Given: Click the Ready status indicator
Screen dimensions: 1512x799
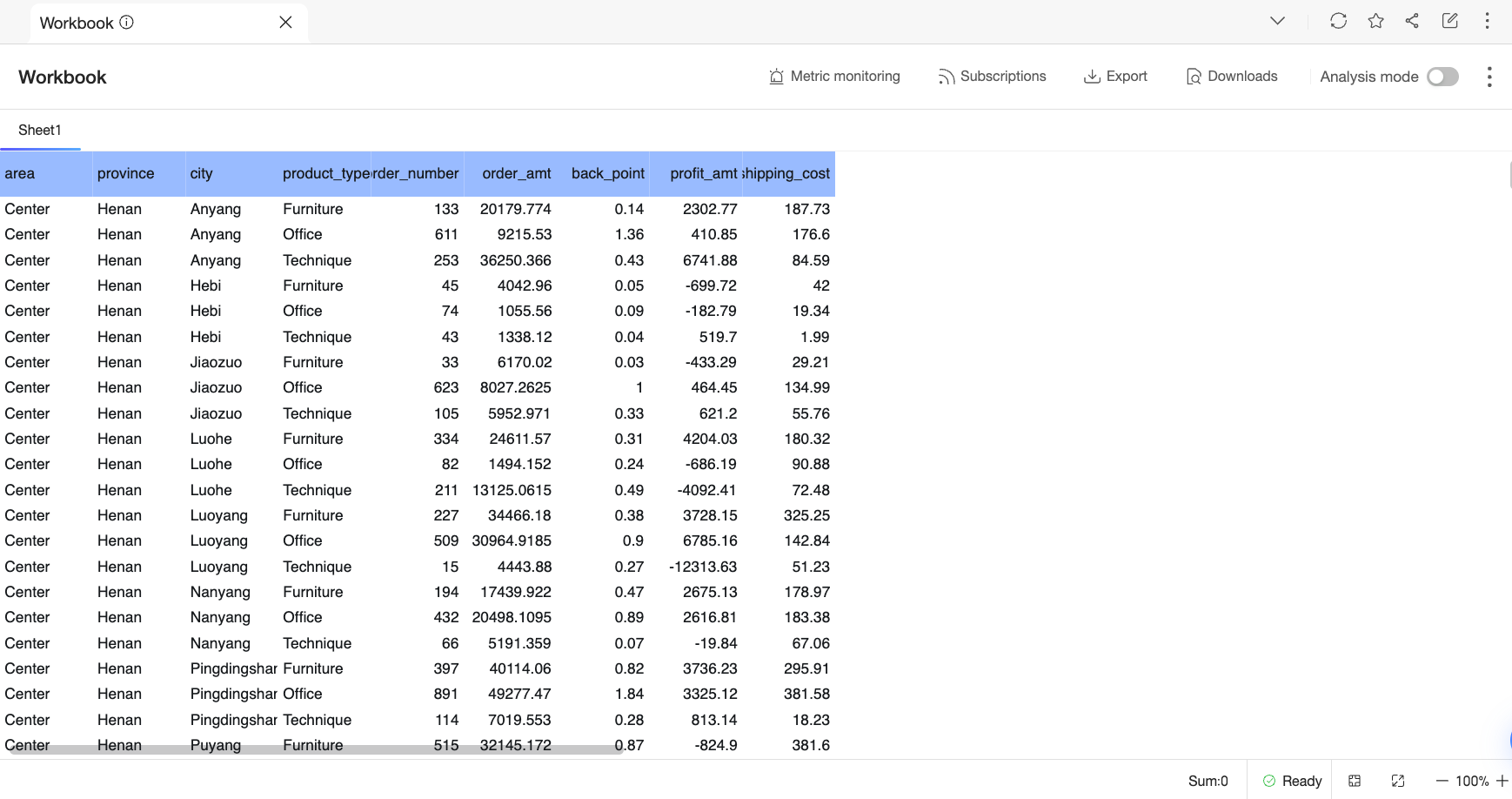Looking at the screenshot, I should click(x=1292, y=781).
